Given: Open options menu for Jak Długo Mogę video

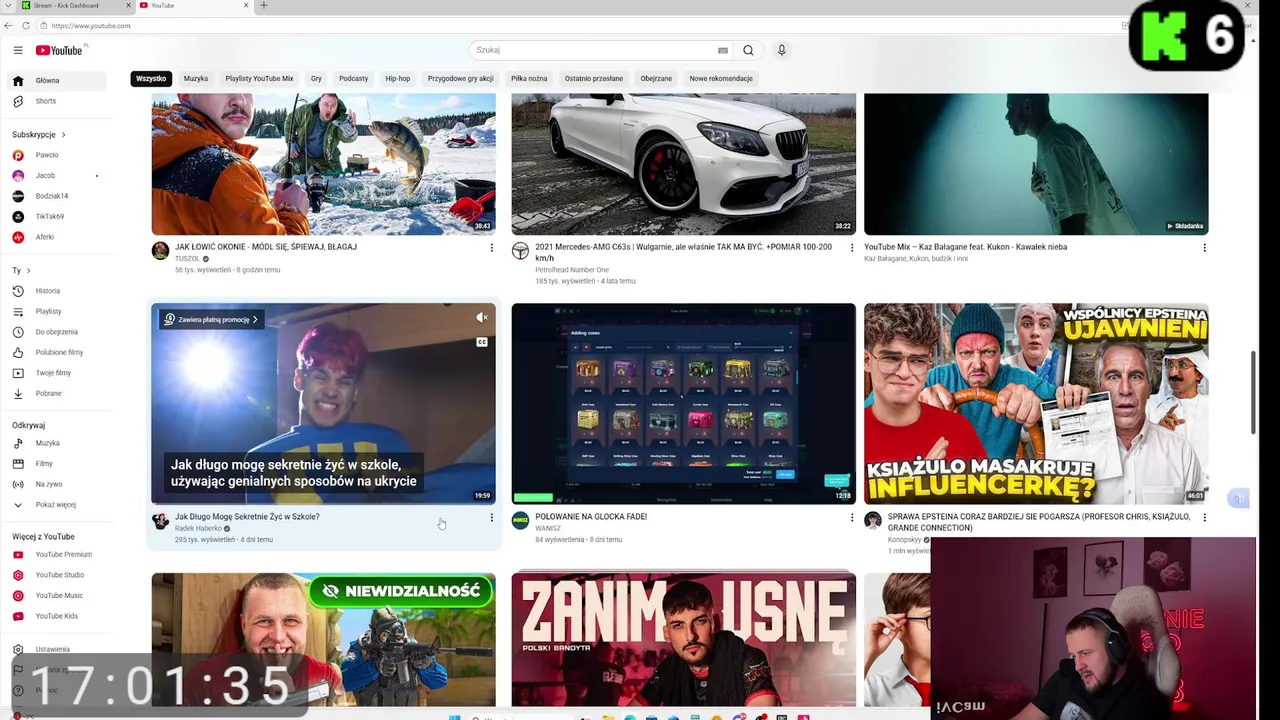Looking at the screenshot, I should click(x=491, y=518).
